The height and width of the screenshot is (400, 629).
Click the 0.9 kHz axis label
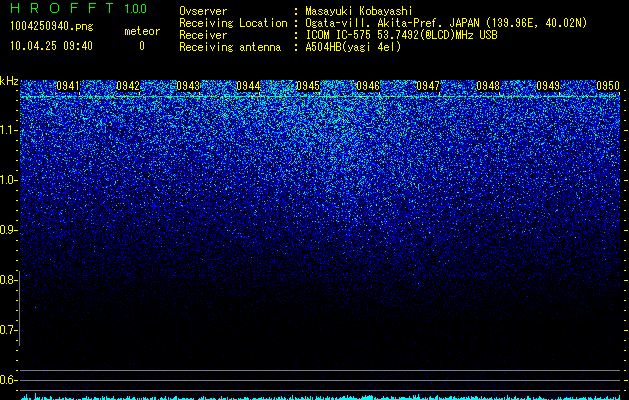tap(8, 230)
